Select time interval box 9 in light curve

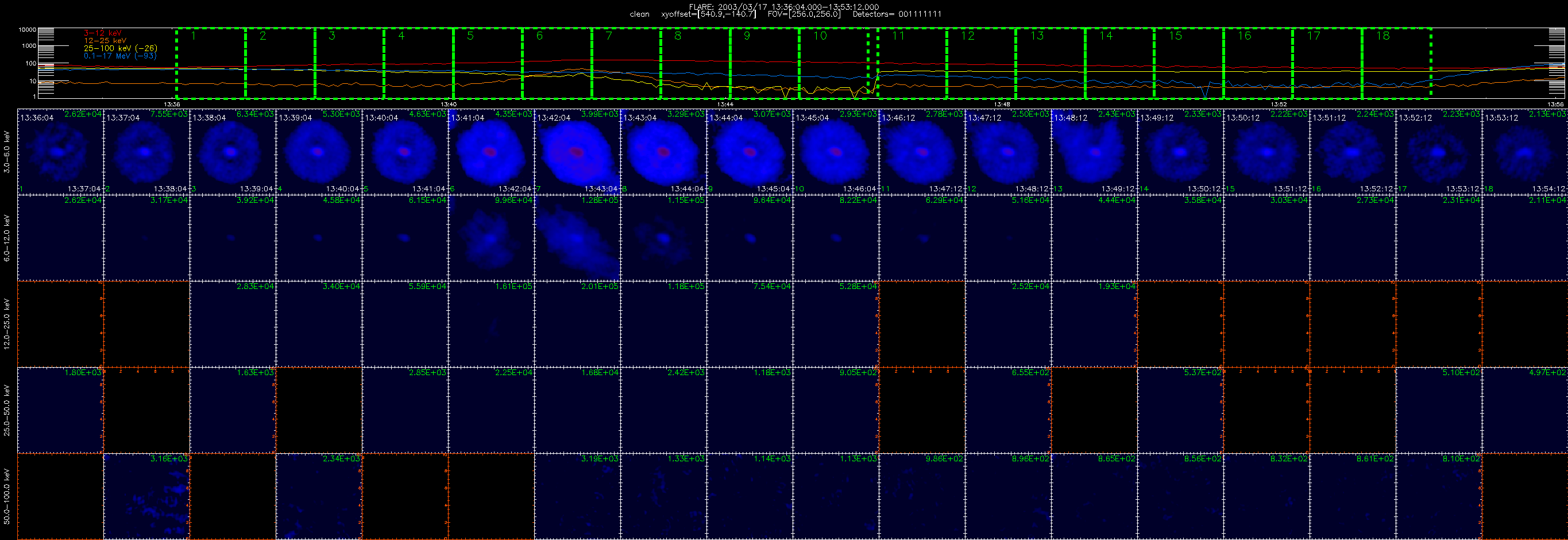[x=764, y=63]
